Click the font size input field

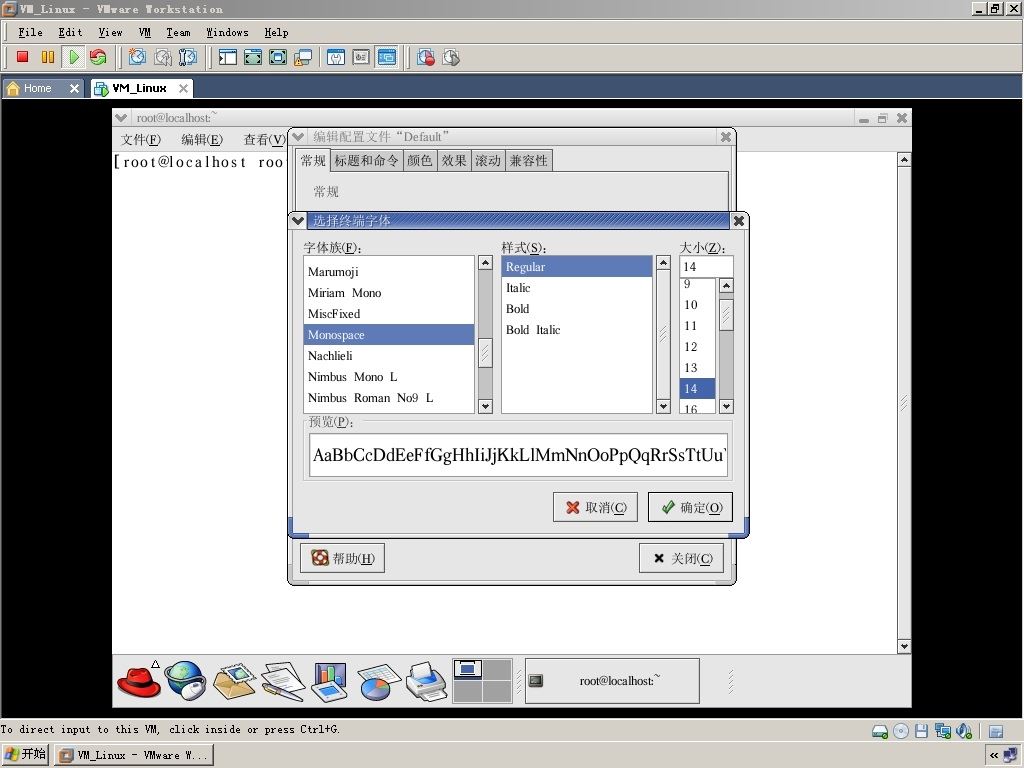[x=707, y=266]
